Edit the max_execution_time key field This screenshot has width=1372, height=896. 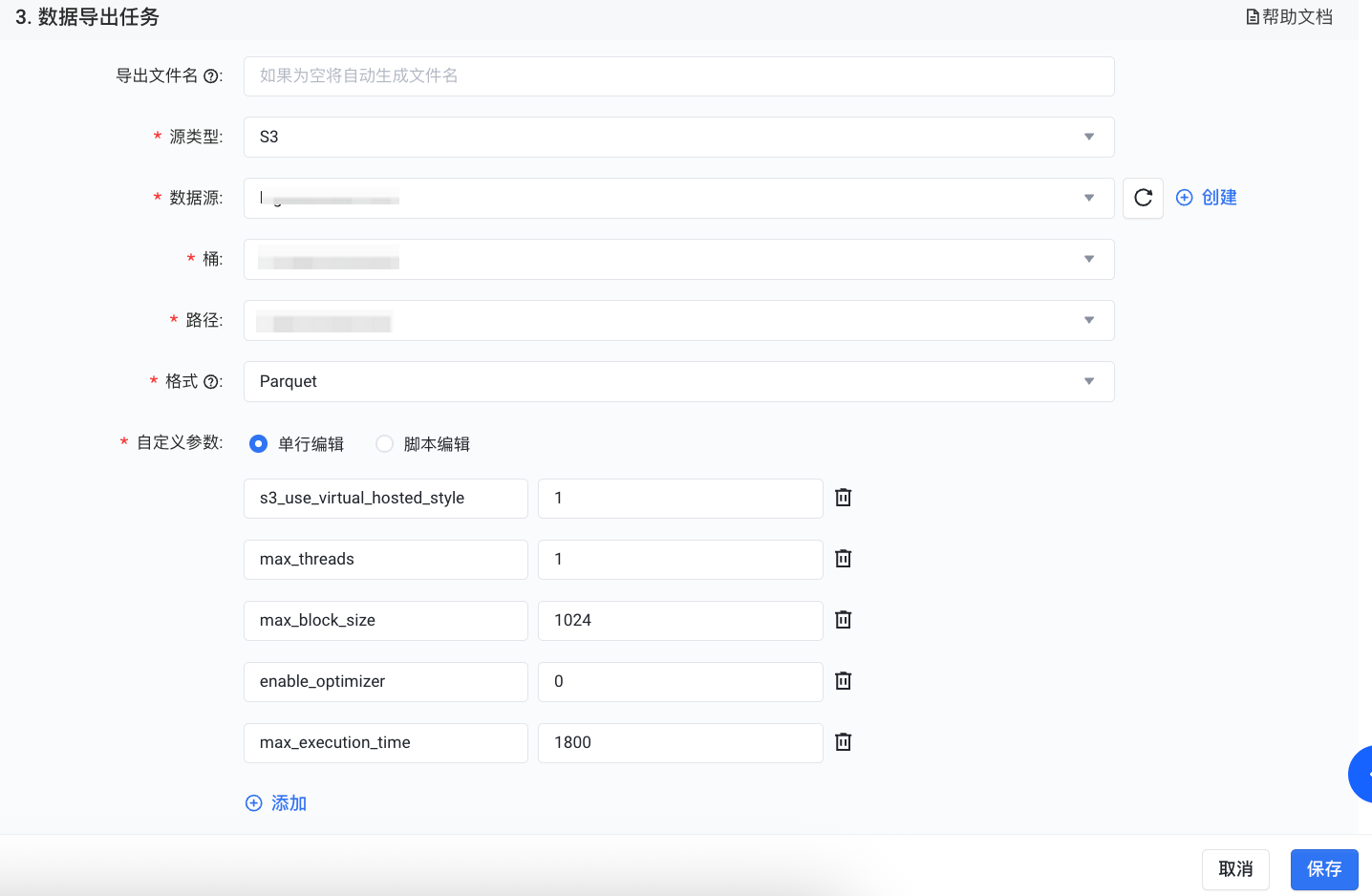[386, 743]
